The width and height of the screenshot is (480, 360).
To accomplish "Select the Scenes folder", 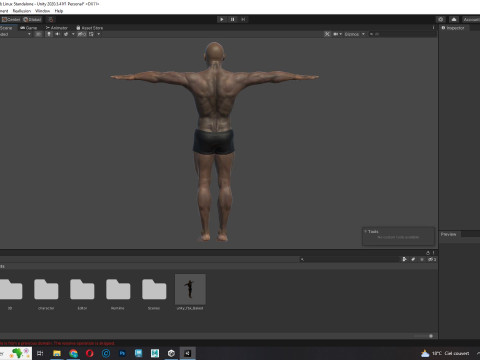I will 154,294.
